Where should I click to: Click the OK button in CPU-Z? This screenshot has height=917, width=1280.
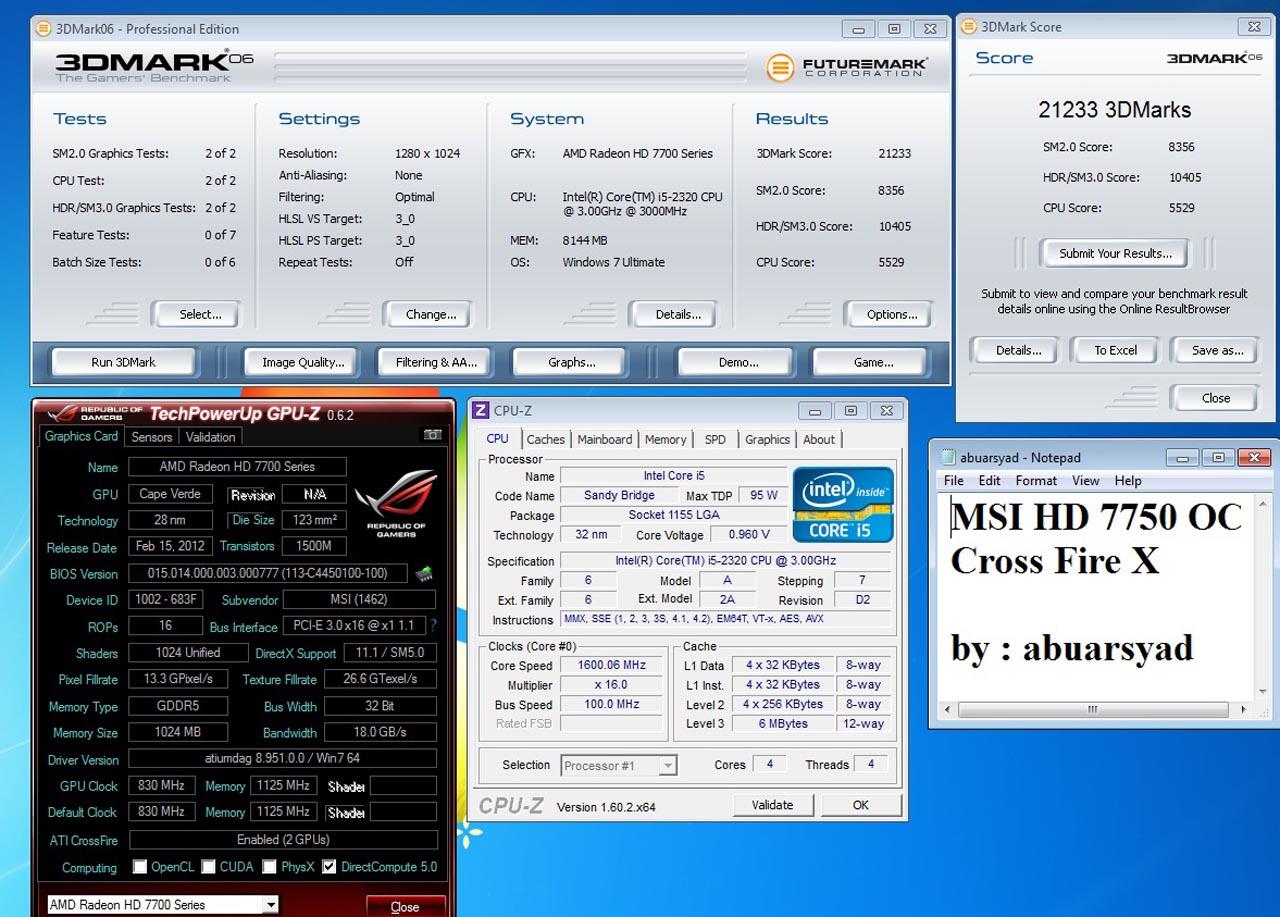pos(860,805)
